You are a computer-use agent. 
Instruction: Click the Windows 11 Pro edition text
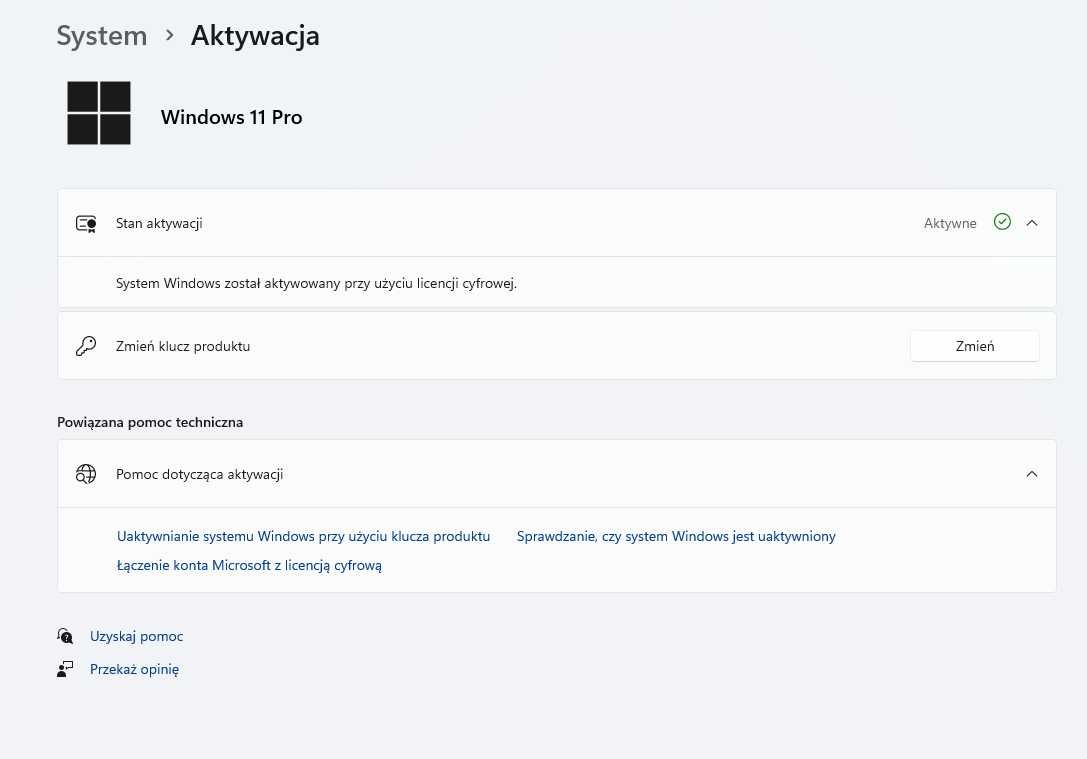pyautogui.click(x=232, y=117)
